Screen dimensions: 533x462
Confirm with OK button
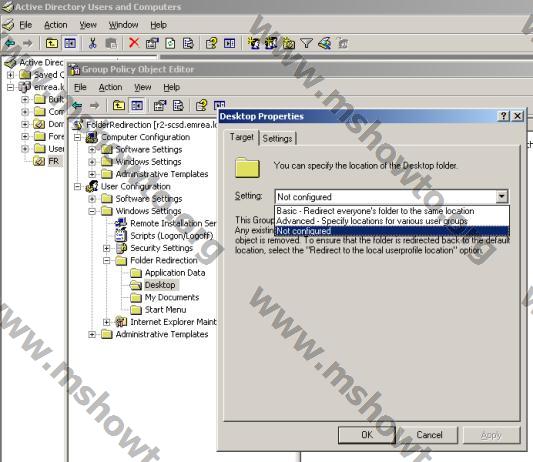[x=367, y=435]
